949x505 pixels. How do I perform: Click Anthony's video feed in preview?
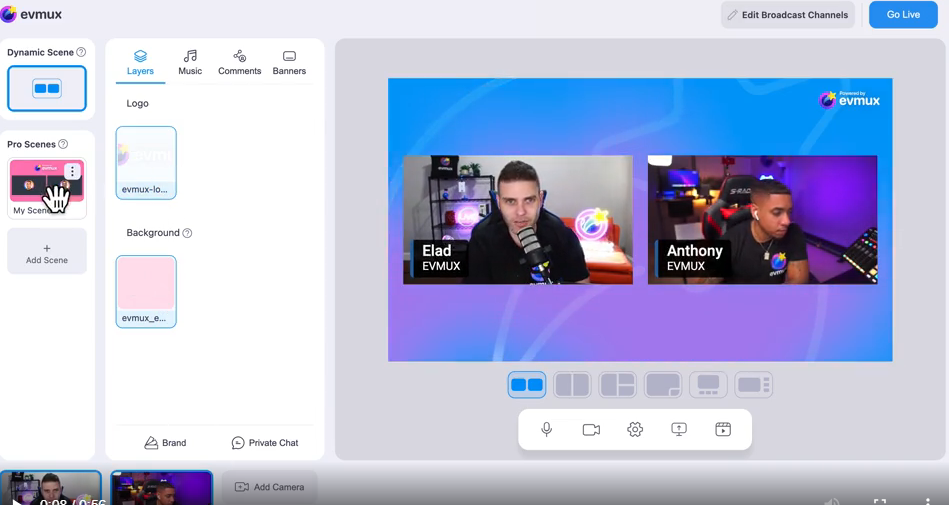coord(763,220)
